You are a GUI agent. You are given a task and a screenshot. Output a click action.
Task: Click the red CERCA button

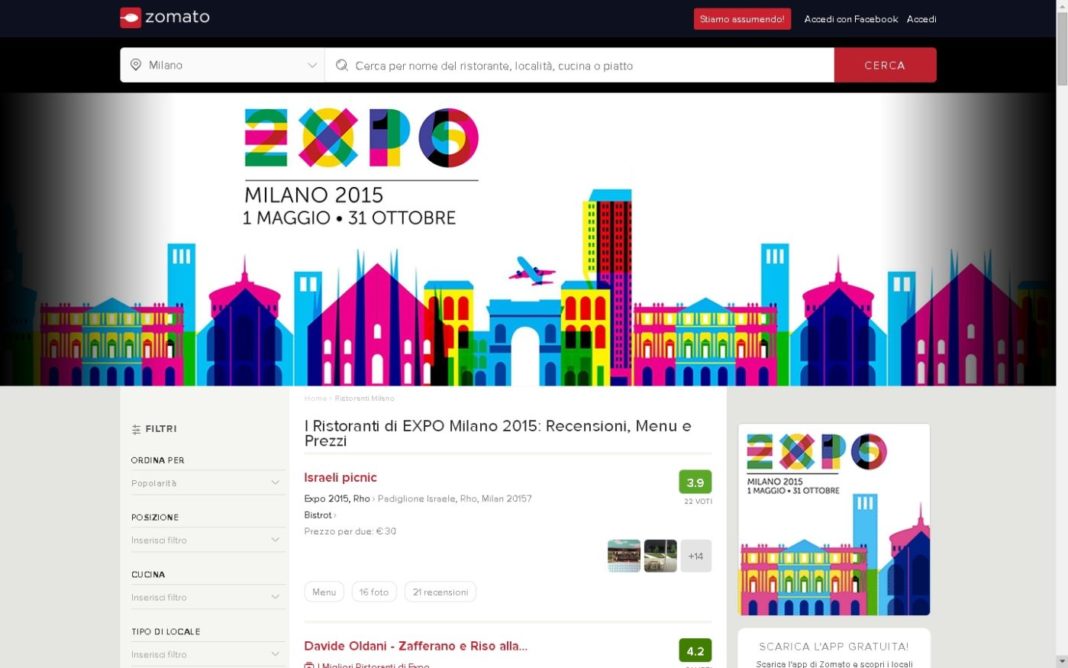885,65
